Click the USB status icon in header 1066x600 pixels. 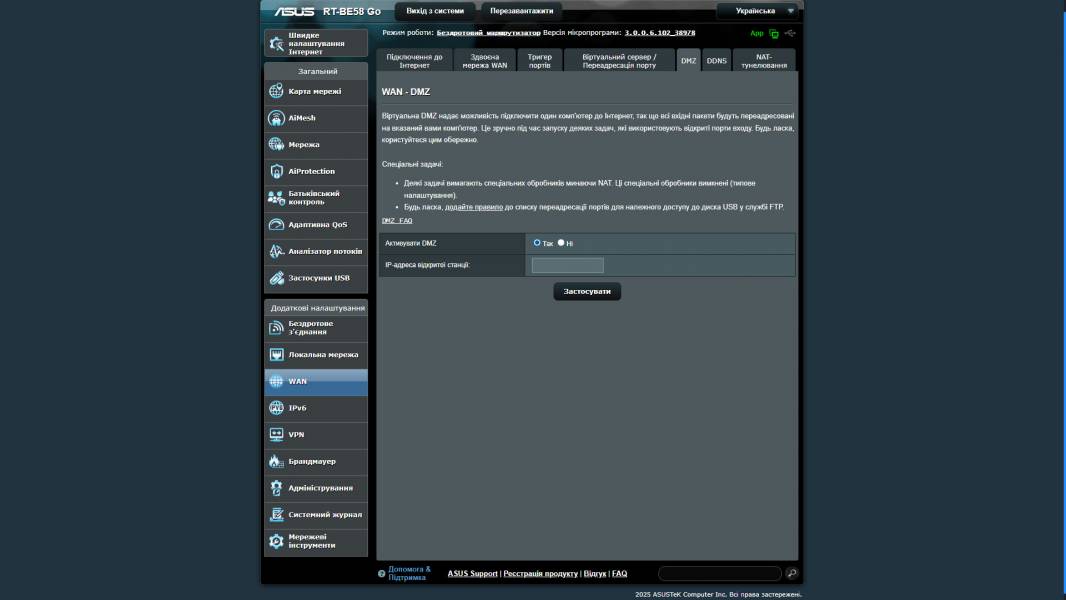click(x=790, y=33)
